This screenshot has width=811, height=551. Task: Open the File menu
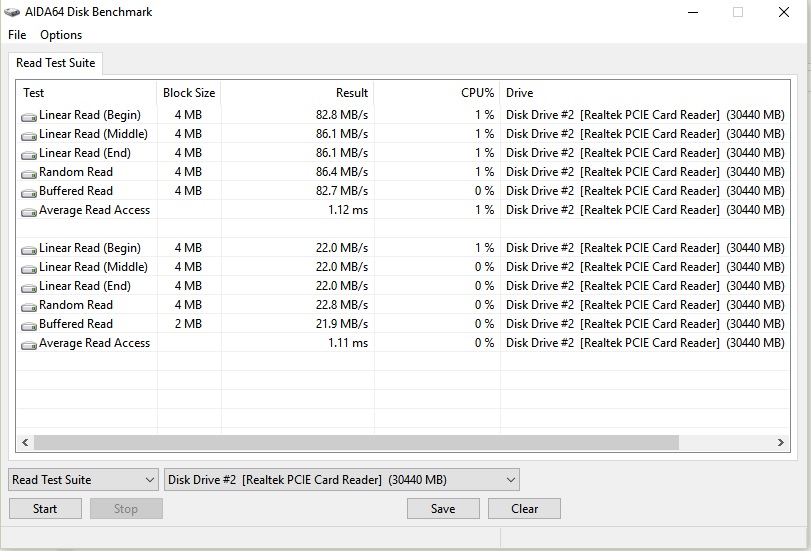coord(17,35)
